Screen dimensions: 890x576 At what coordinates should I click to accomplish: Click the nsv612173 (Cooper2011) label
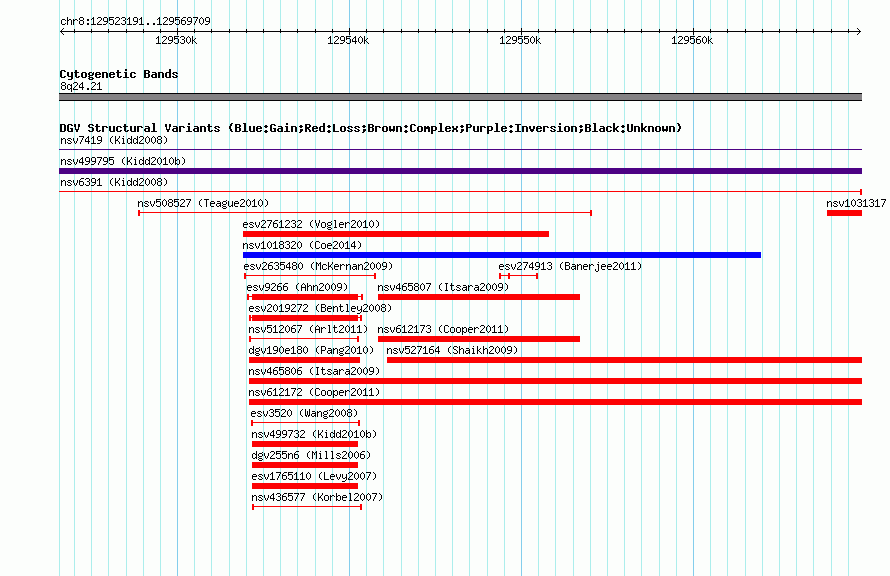click(x=443, y=329)
